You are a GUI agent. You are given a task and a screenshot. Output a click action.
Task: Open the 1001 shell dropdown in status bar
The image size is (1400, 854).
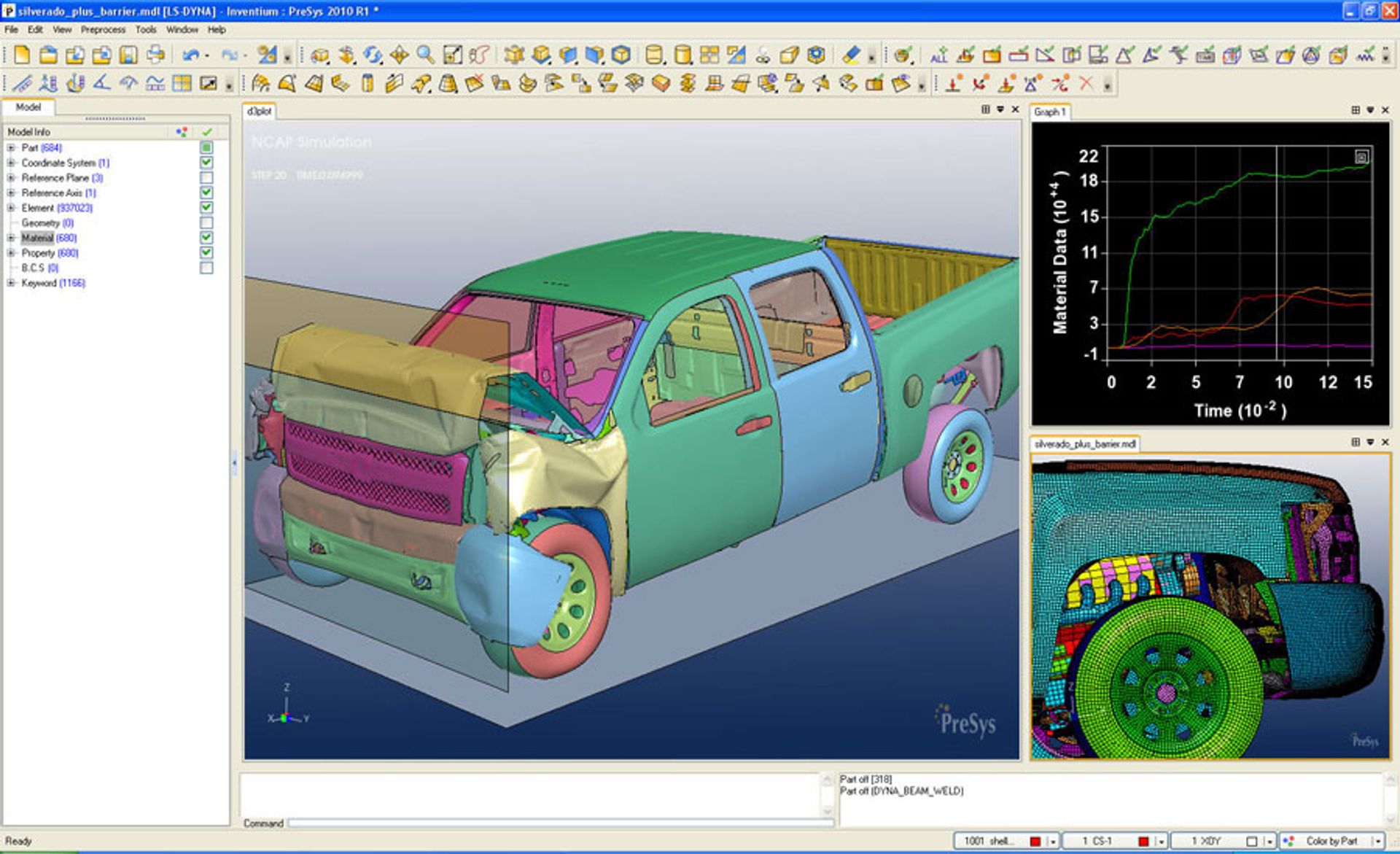coord(1052,841)
